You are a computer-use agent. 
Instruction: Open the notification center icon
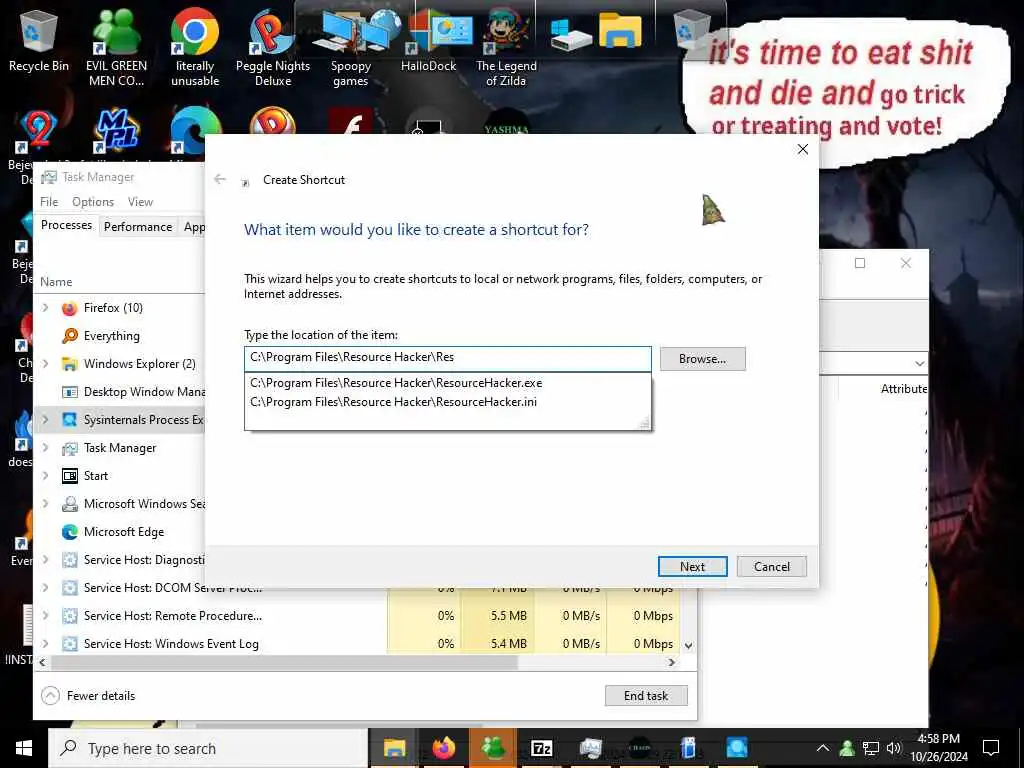point(991,748)
